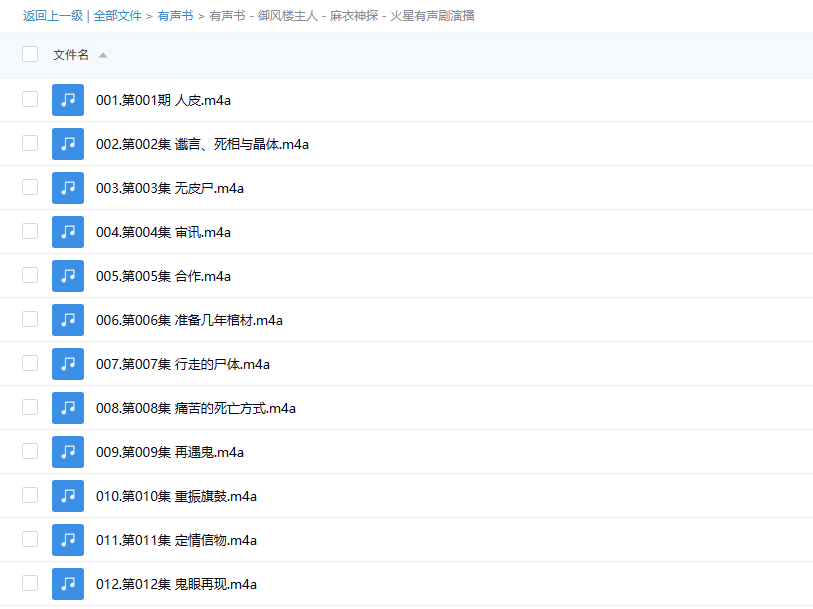Screen dimensions: 813x609
Task: Click the audio icon for 008.第008集 痛苦的死亡方式
Action: tap(68, 408)
